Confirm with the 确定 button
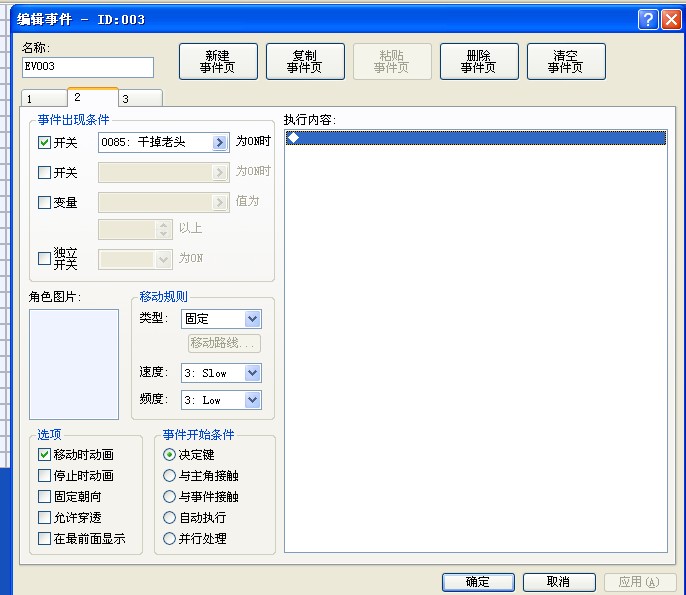Image resolution: width=686 pixels, height=595 pixels. click(478, 582)
